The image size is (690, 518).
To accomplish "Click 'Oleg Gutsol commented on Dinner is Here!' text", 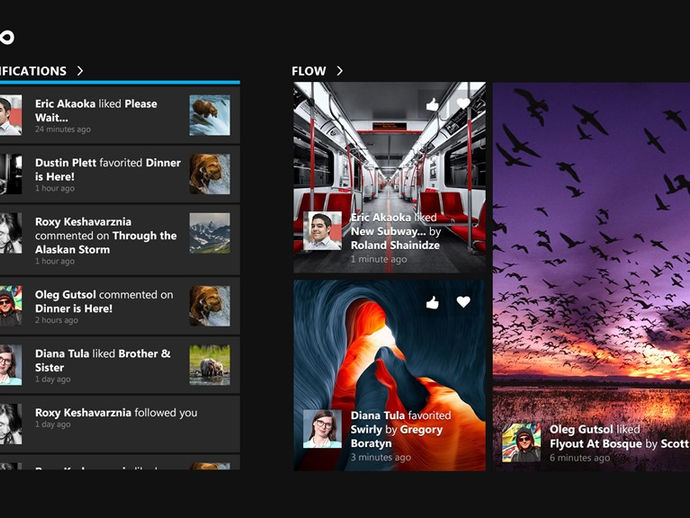I will tap(104, 301).
